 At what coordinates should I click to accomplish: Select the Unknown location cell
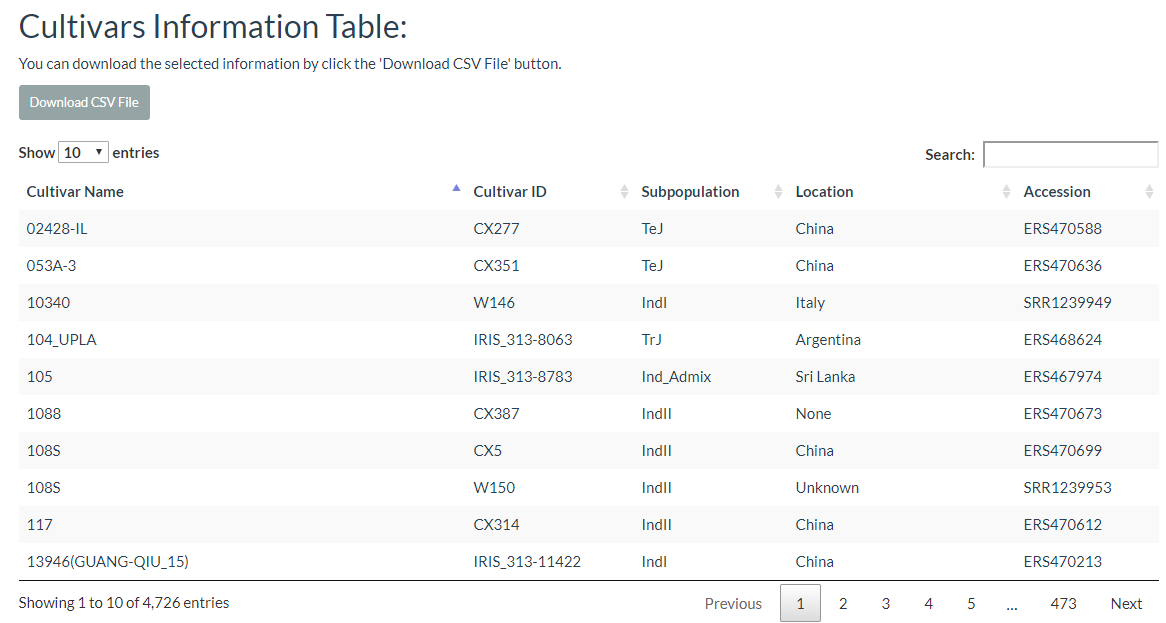(827, 488)
